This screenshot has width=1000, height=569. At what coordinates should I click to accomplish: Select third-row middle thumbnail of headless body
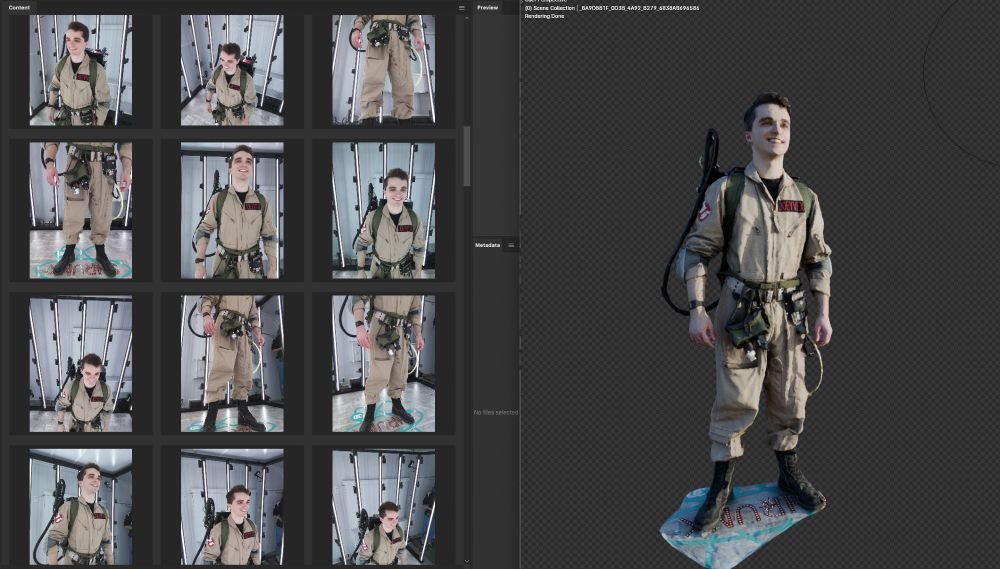(232, 364)
